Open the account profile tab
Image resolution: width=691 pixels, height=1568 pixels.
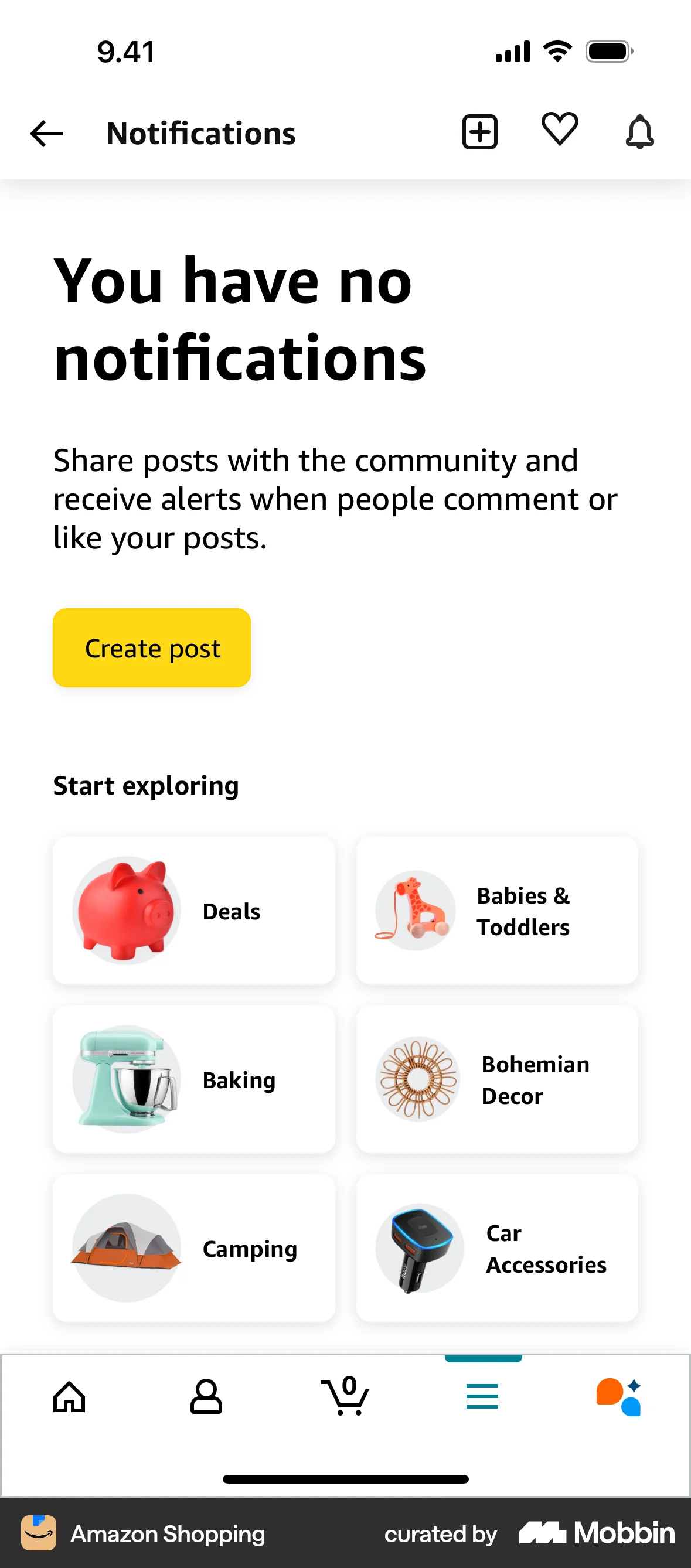[206, 1396]
